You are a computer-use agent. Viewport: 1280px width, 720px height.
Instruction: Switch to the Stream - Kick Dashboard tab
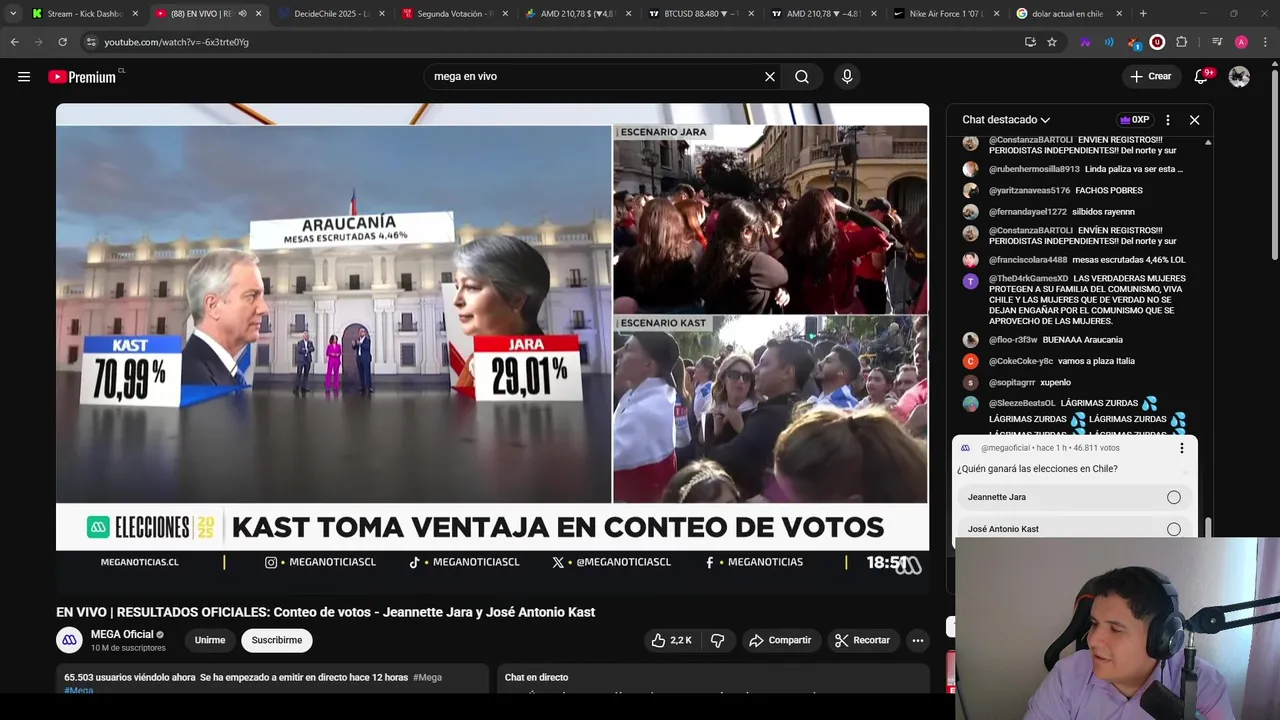[x=83, y=14]
